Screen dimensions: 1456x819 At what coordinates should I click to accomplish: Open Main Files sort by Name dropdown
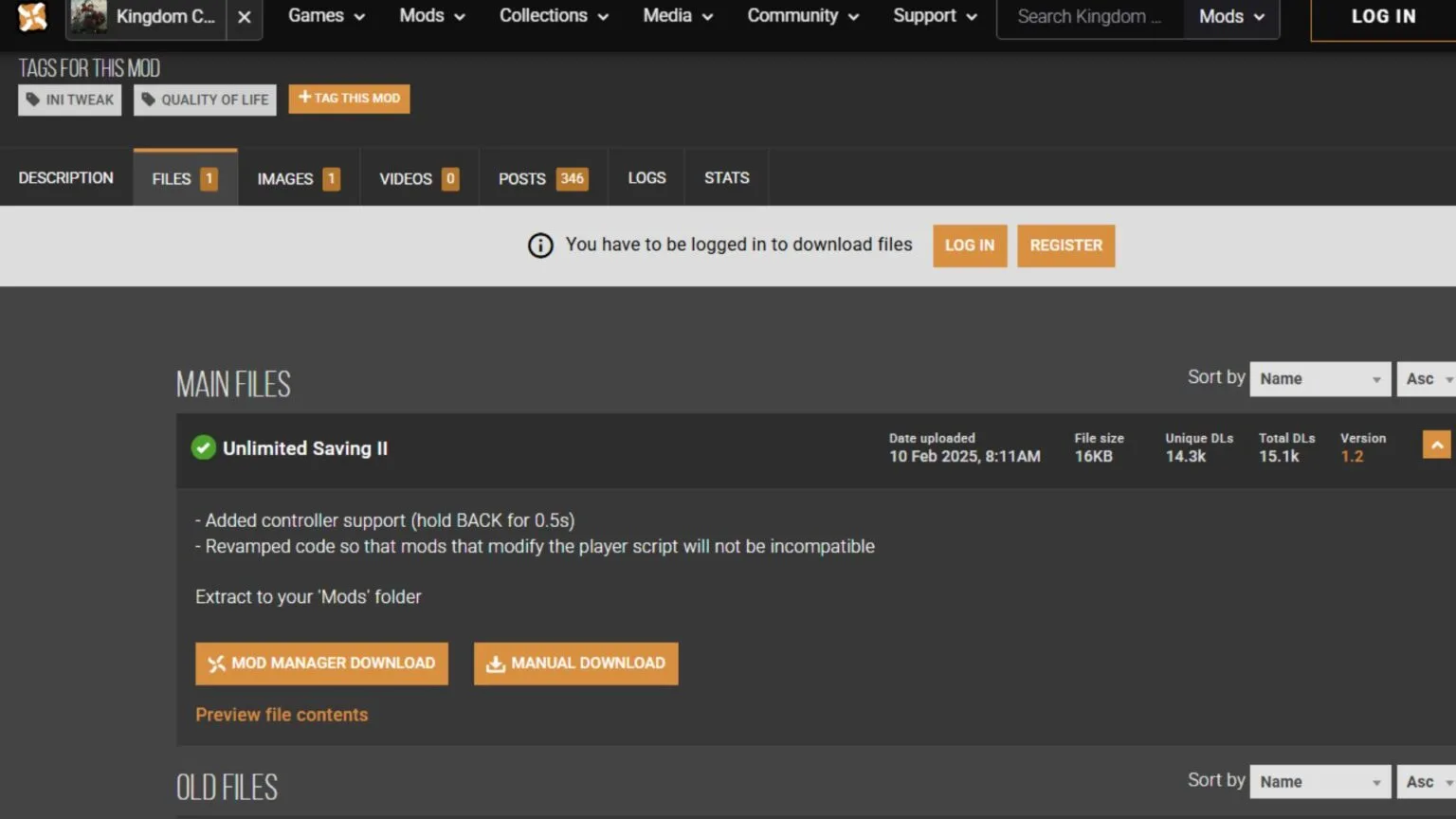pos(1320,379)
